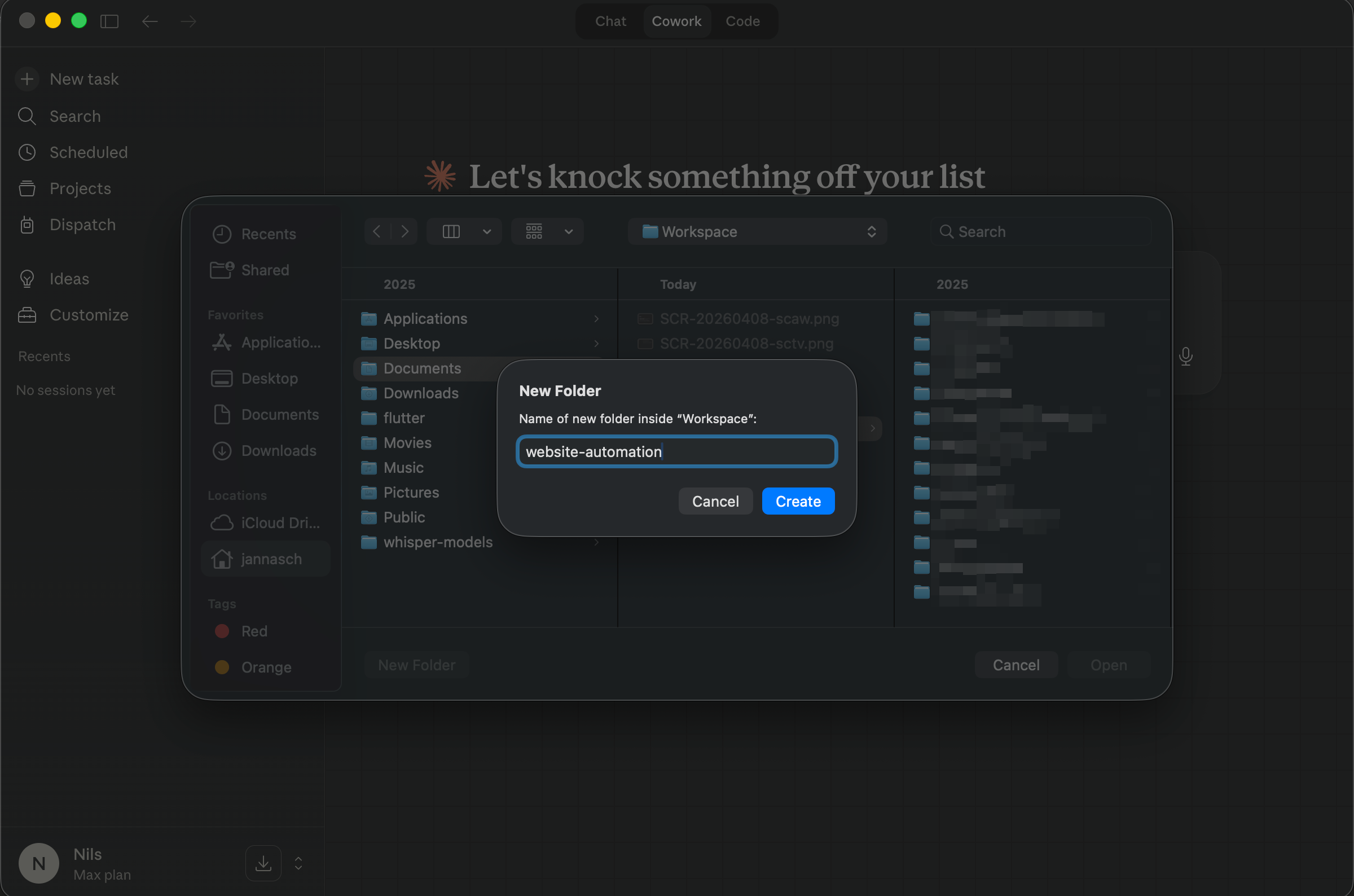This screenshot has height=896, width=1354.
Task: Switch to the Chat tab
Action: 610,21
